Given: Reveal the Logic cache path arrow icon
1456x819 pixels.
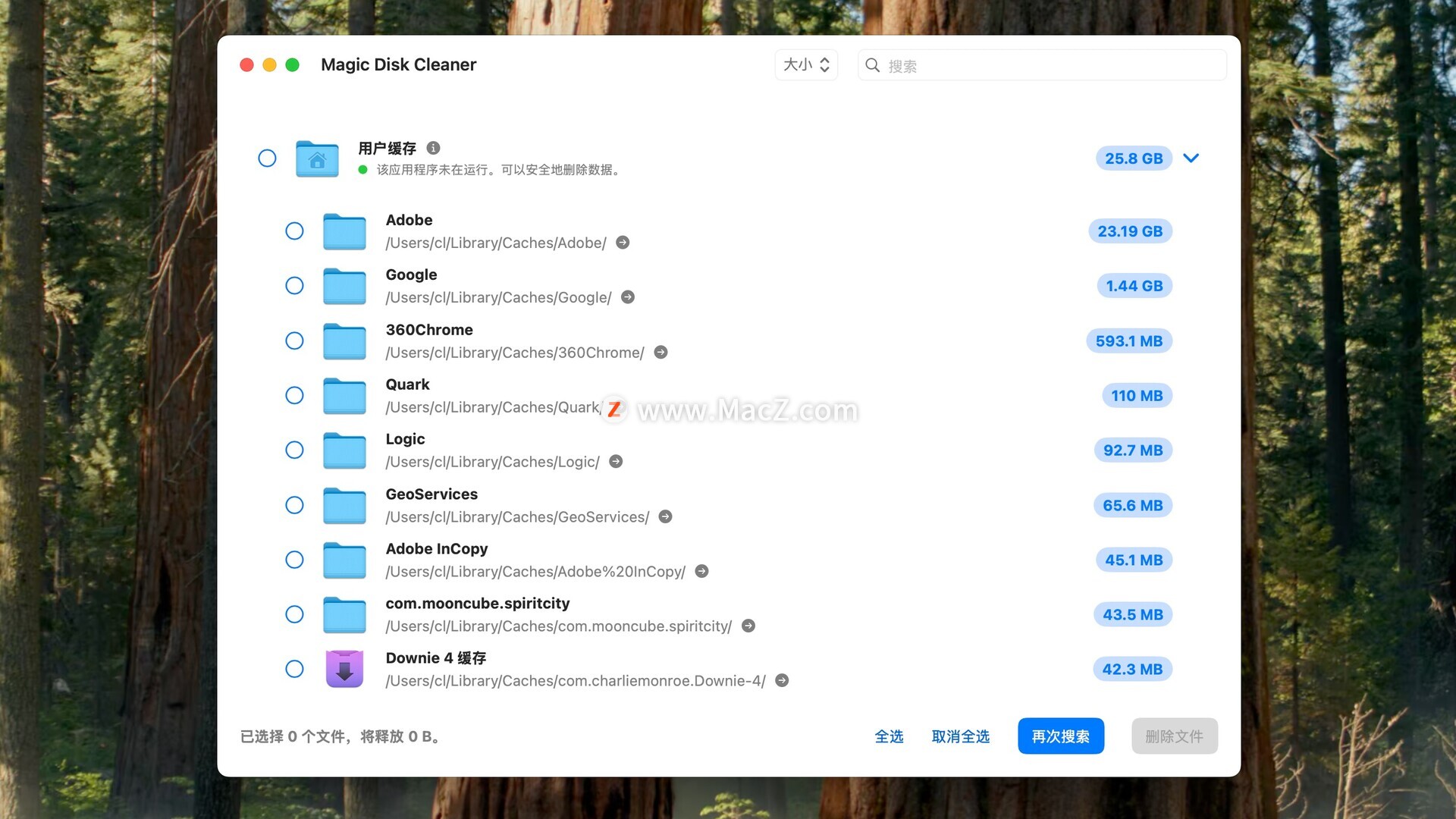Looking at the screenshot, I should pos(616,462).
